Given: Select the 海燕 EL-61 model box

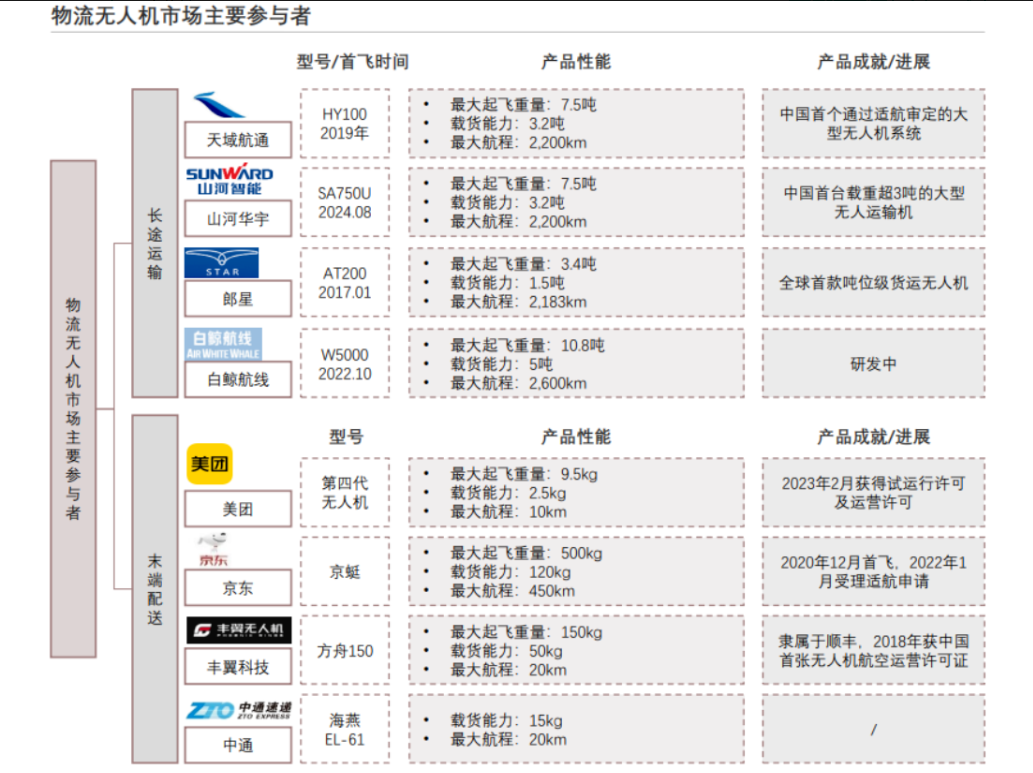Looking at the screenshot, I should point(345,729).
